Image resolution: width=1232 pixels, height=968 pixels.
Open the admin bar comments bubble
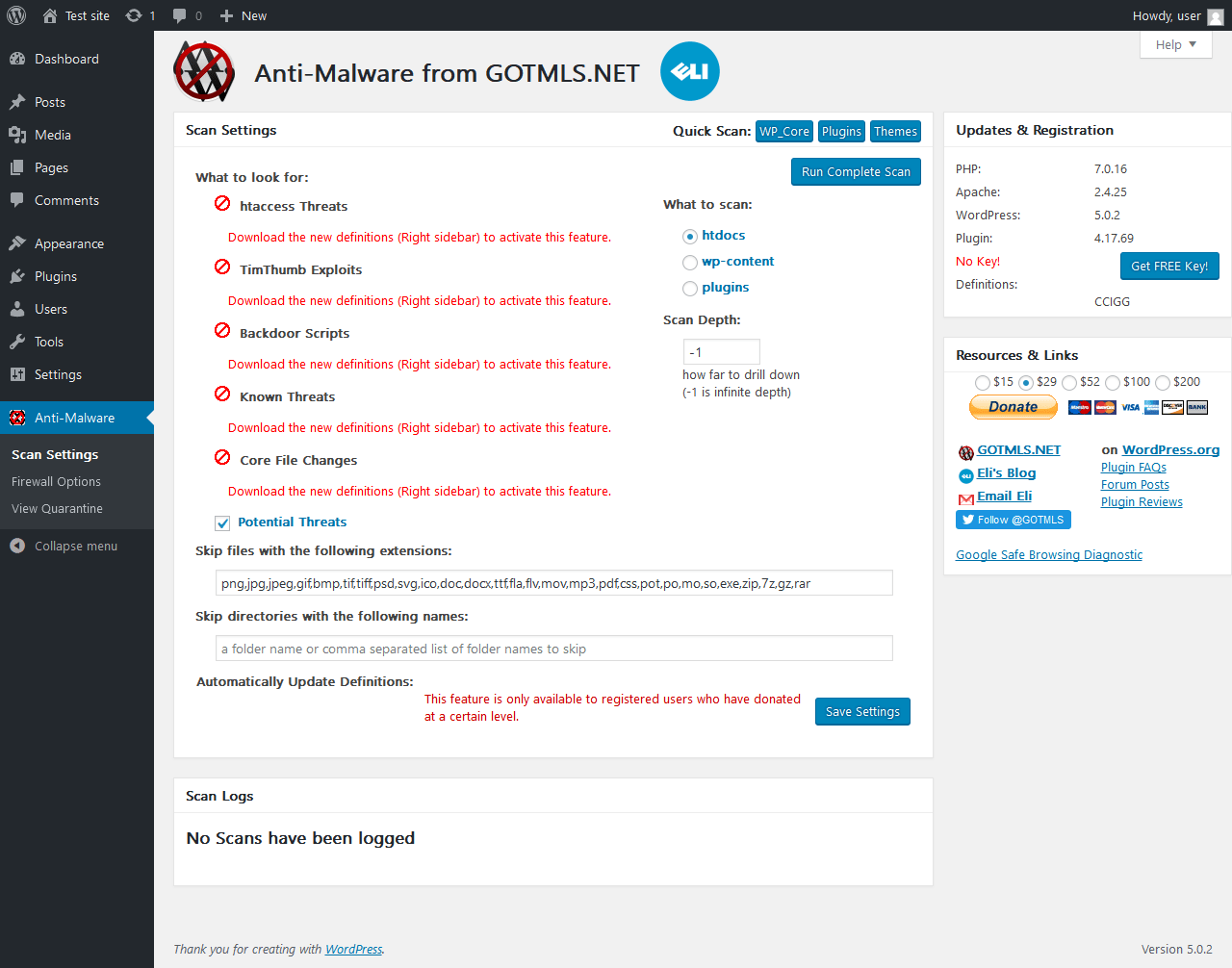pos(180,15)
